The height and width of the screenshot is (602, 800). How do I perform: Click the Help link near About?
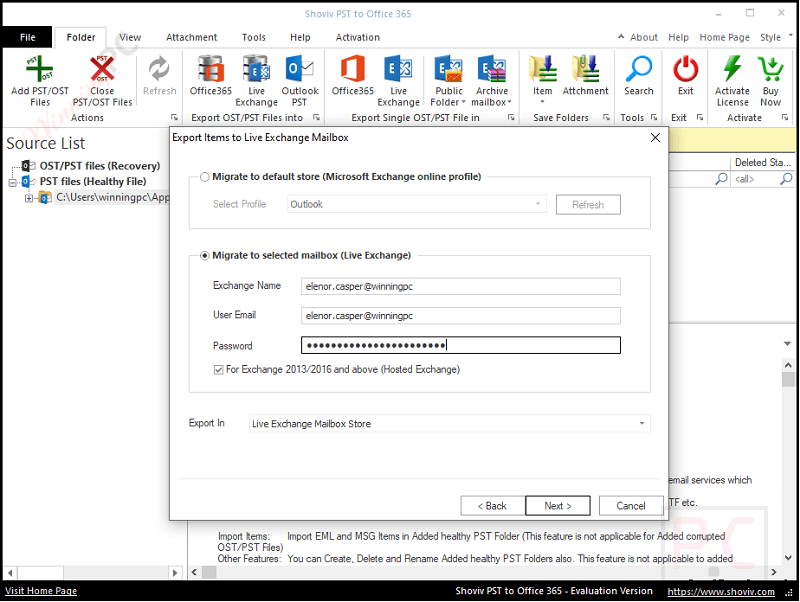(x=678, y=37)
